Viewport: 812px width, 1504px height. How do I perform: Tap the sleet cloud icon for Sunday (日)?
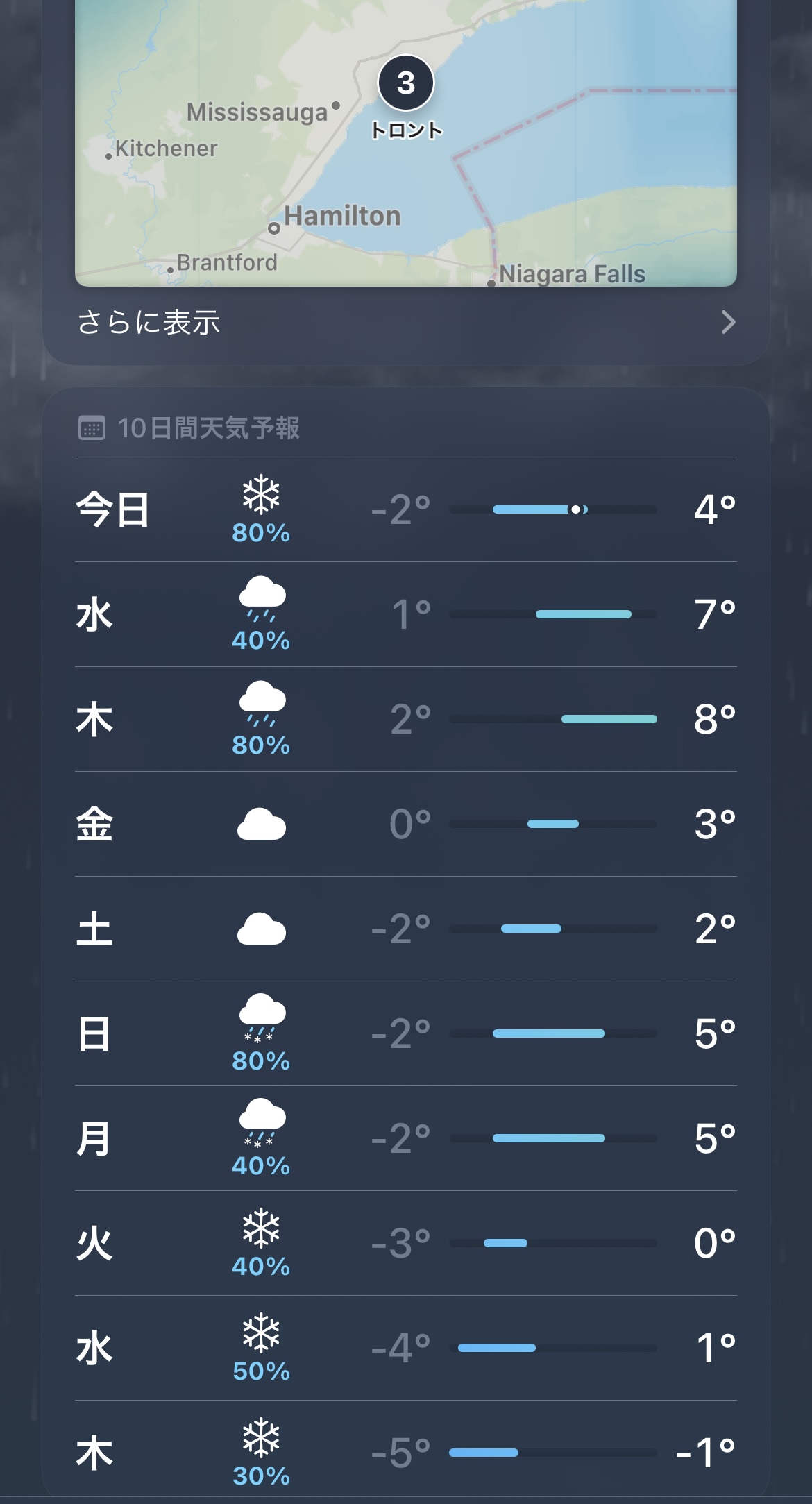coord(262,1017)
